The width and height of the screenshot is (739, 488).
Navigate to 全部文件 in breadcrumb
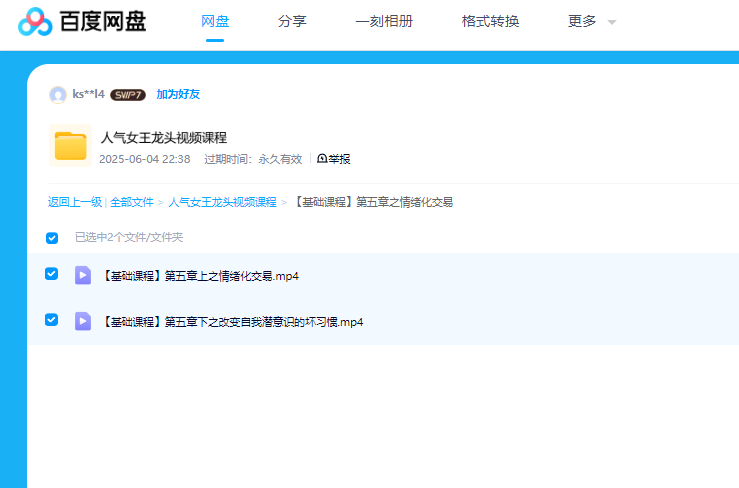point(132,202)
